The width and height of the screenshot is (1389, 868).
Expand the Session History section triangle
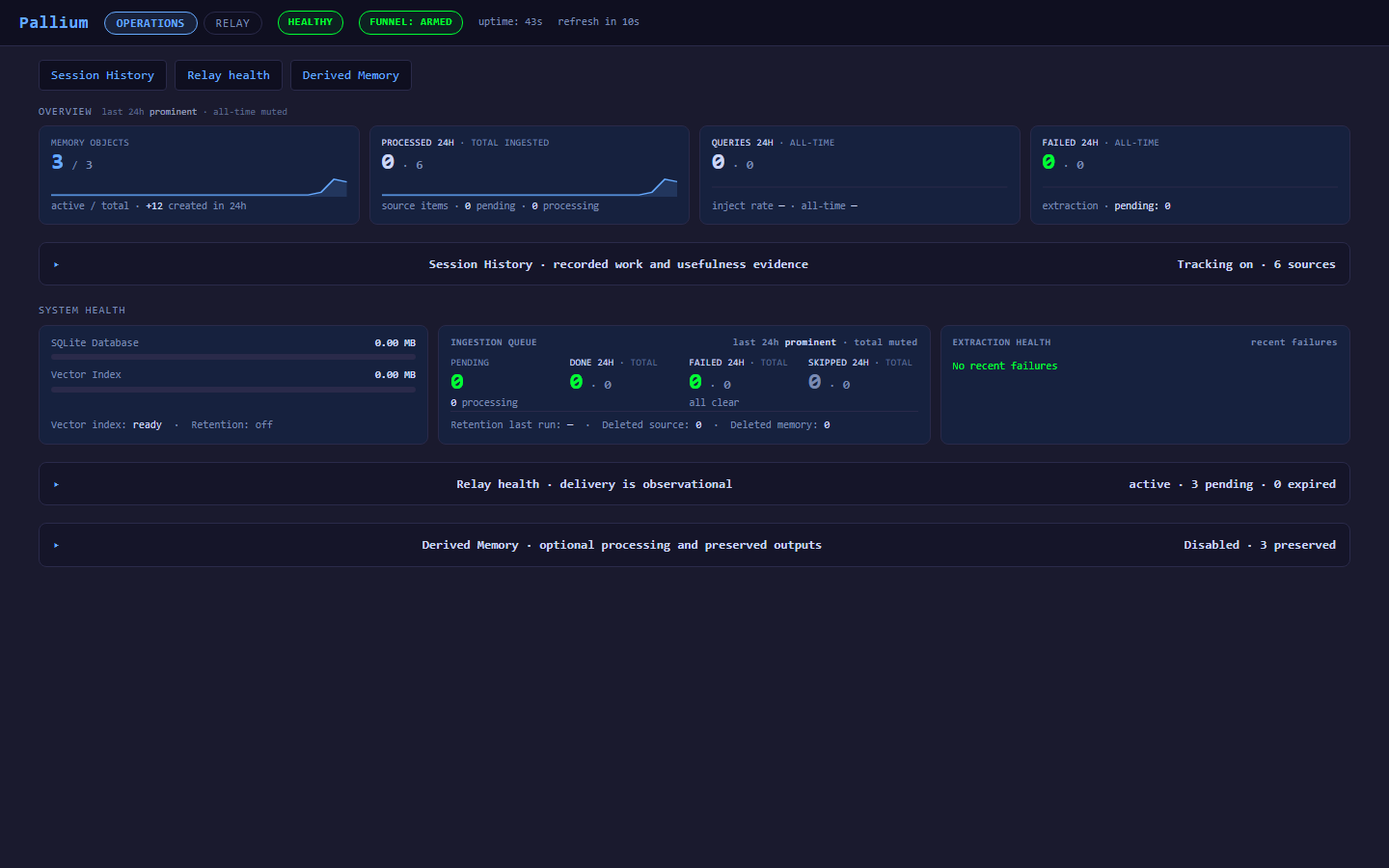pyautogui.click(x=56, y=264)
